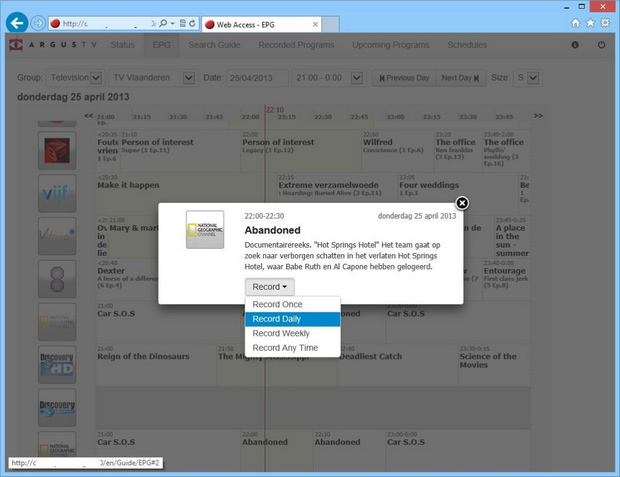The image size is (620, 477).
Task: Click the Date field showing 25/04/2013
Action: click(x=257, y=78)
